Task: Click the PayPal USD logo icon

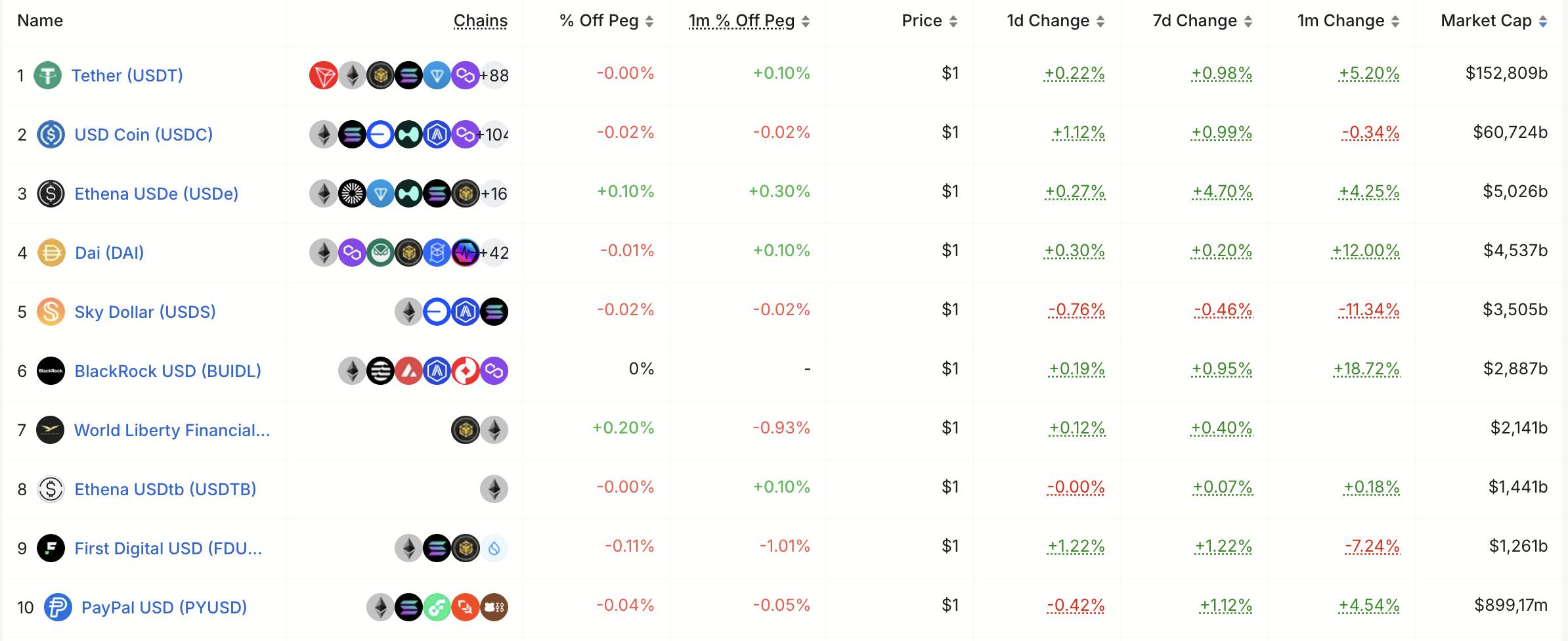Action: click(x=58, y=608)
